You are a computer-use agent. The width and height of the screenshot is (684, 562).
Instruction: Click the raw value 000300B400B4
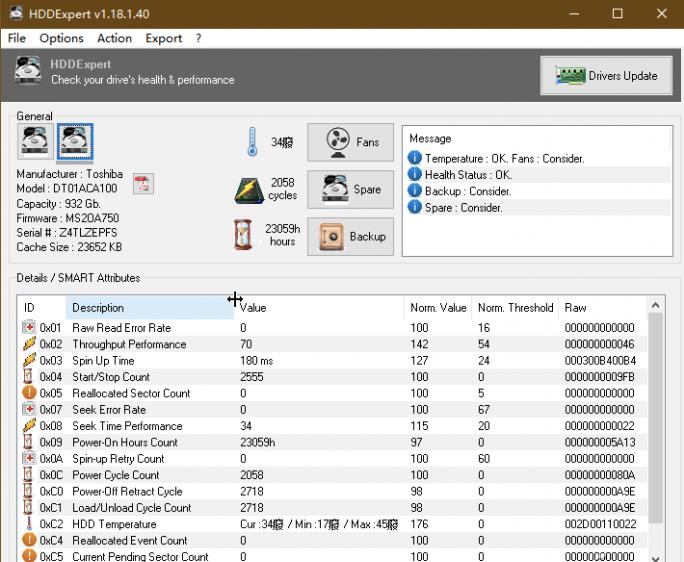tap(600, 360)
